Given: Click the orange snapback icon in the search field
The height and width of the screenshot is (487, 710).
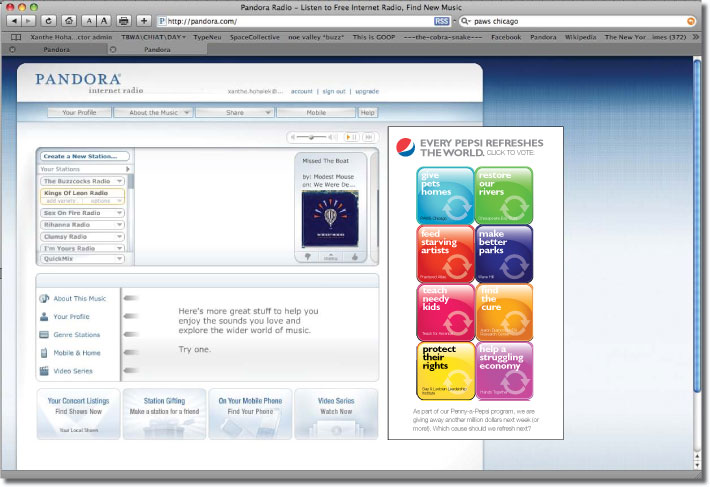Looking at the screenshot, I should (x=691, y=21).
